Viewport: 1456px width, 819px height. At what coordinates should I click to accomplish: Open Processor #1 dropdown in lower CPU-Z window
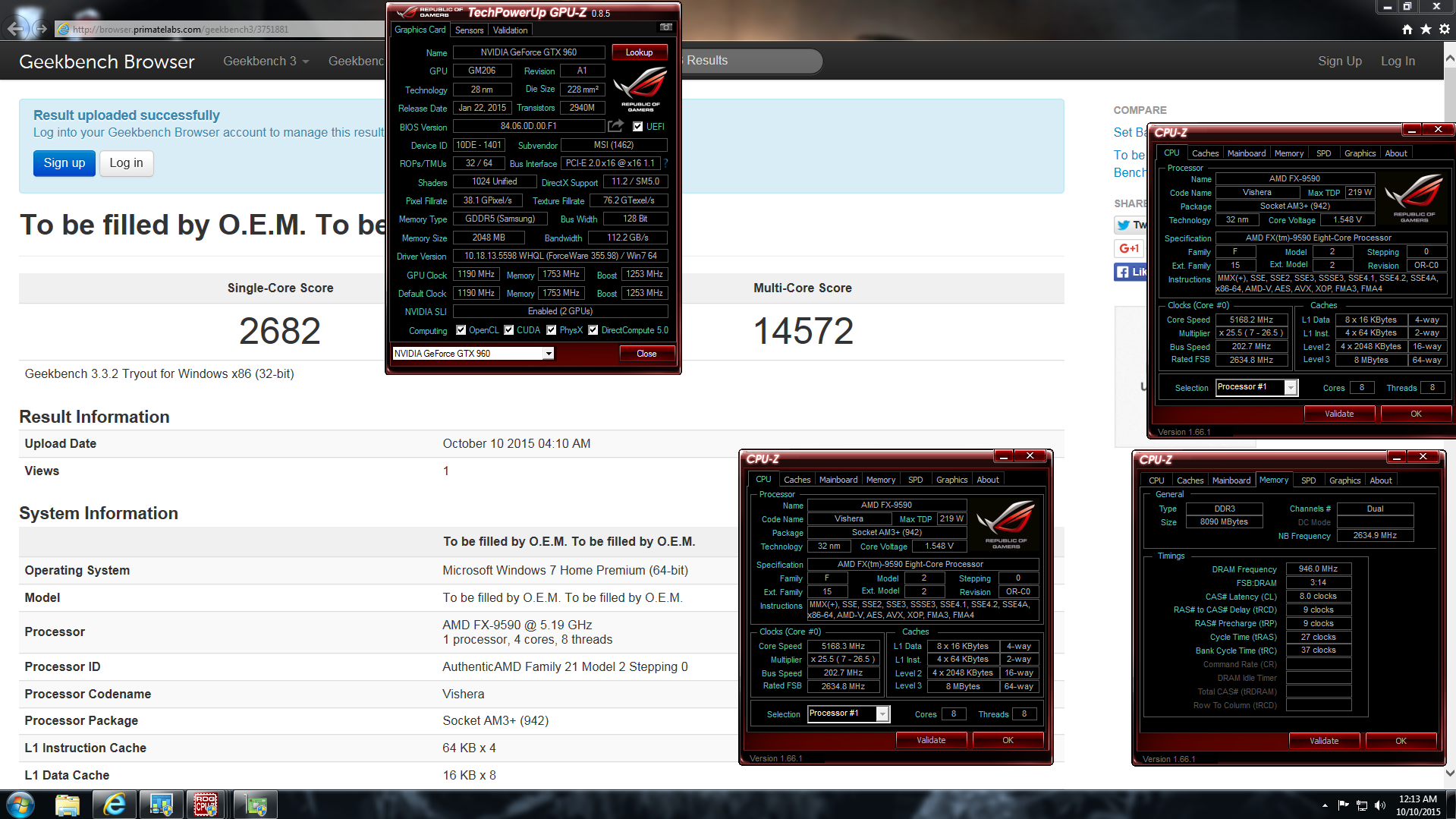(848, 713)
